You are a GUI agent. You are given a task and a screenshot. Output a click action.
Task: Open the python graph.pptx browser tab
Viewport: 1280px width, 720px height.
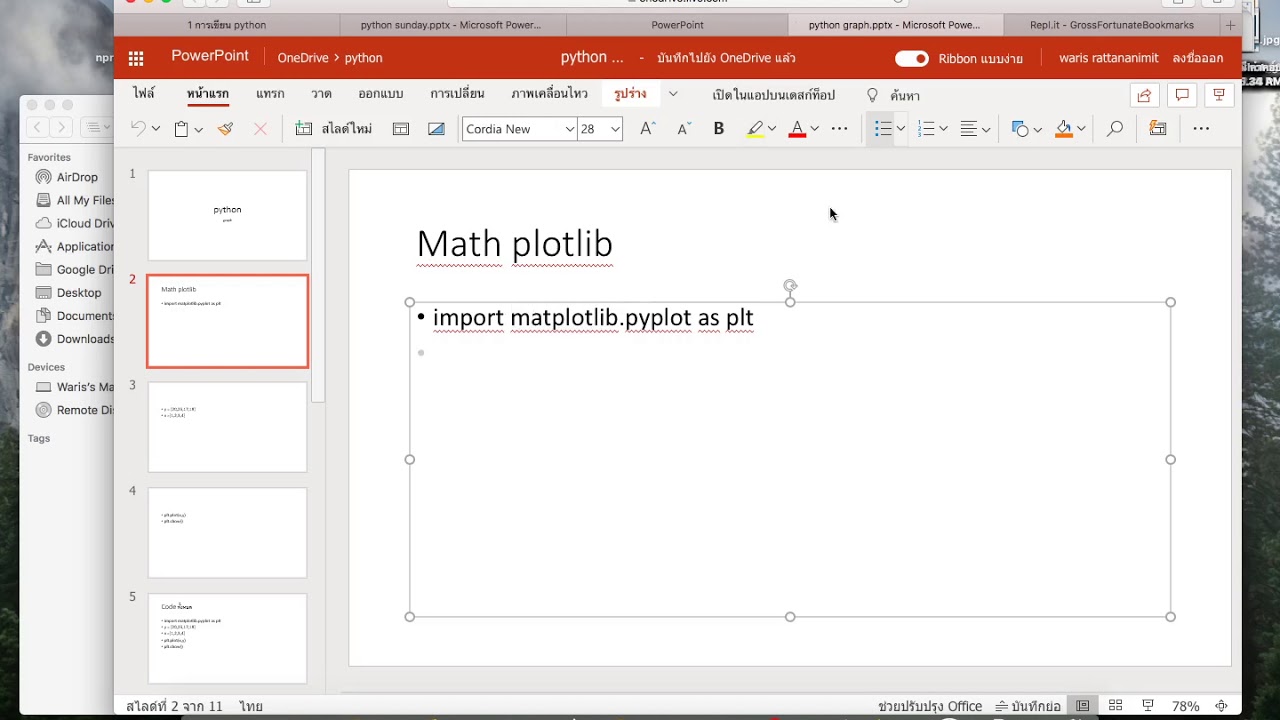pos(894,25)
